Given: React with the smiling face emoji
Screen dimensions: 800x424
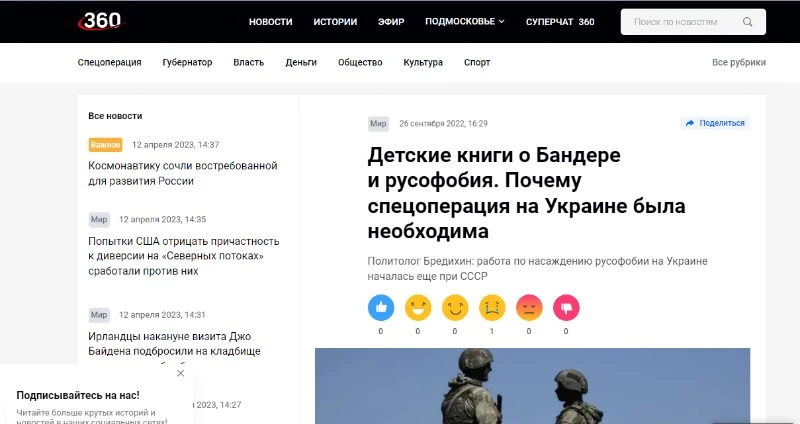Looking at the screenshot, I should pyautogui.click(x=455, y=308).
